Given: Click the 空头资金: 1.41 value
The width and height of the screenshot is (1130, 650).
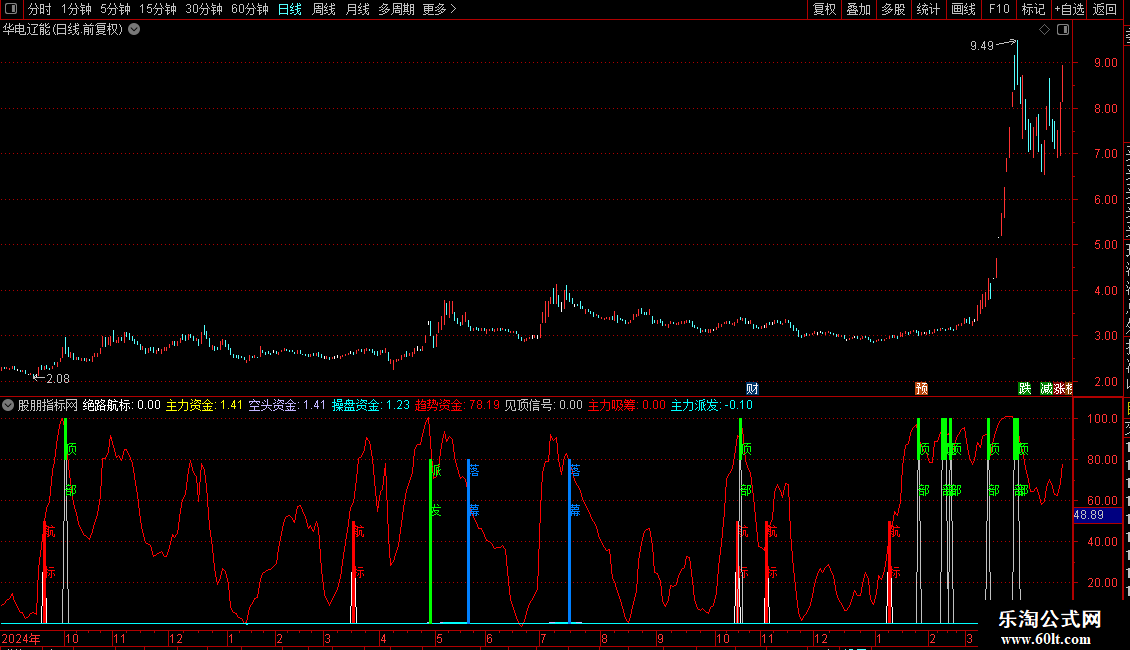Looking at the screenshot, I should click(287, 406).
